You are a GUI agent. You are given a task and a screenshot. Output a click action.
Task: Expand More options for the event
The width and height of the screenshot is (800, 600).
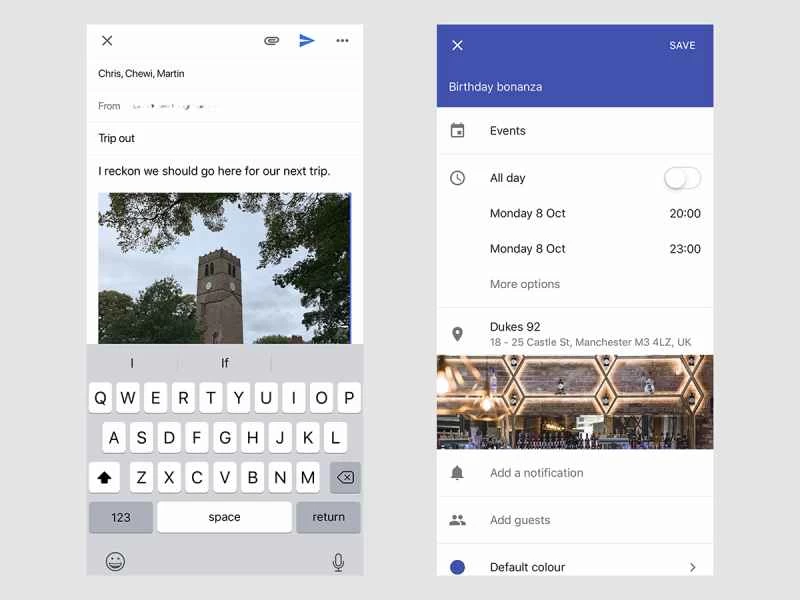tap(524, 284)
